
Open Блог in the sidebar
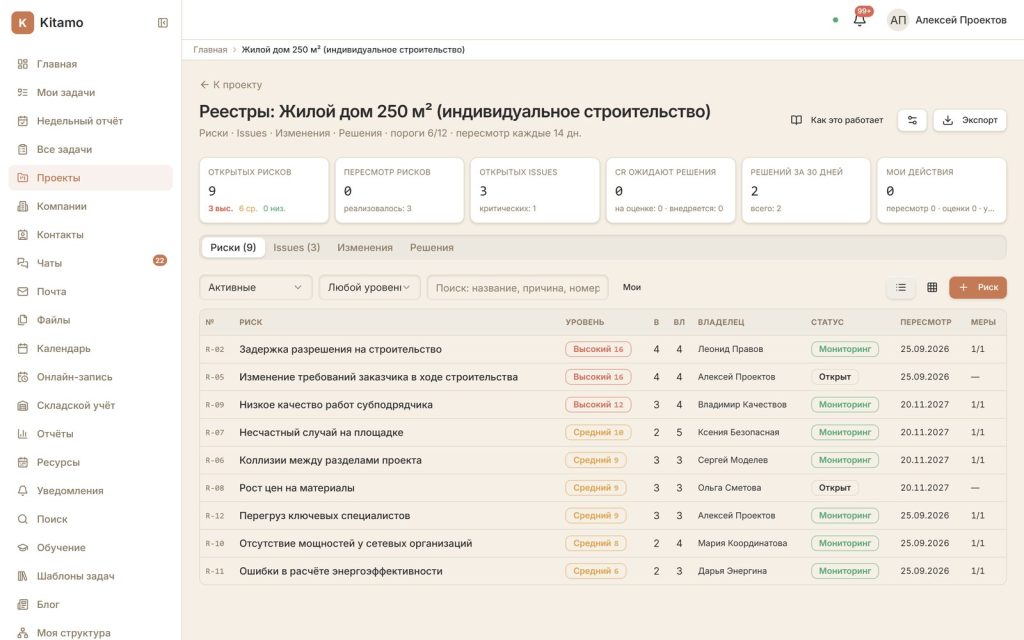click(x=90, y=604)
